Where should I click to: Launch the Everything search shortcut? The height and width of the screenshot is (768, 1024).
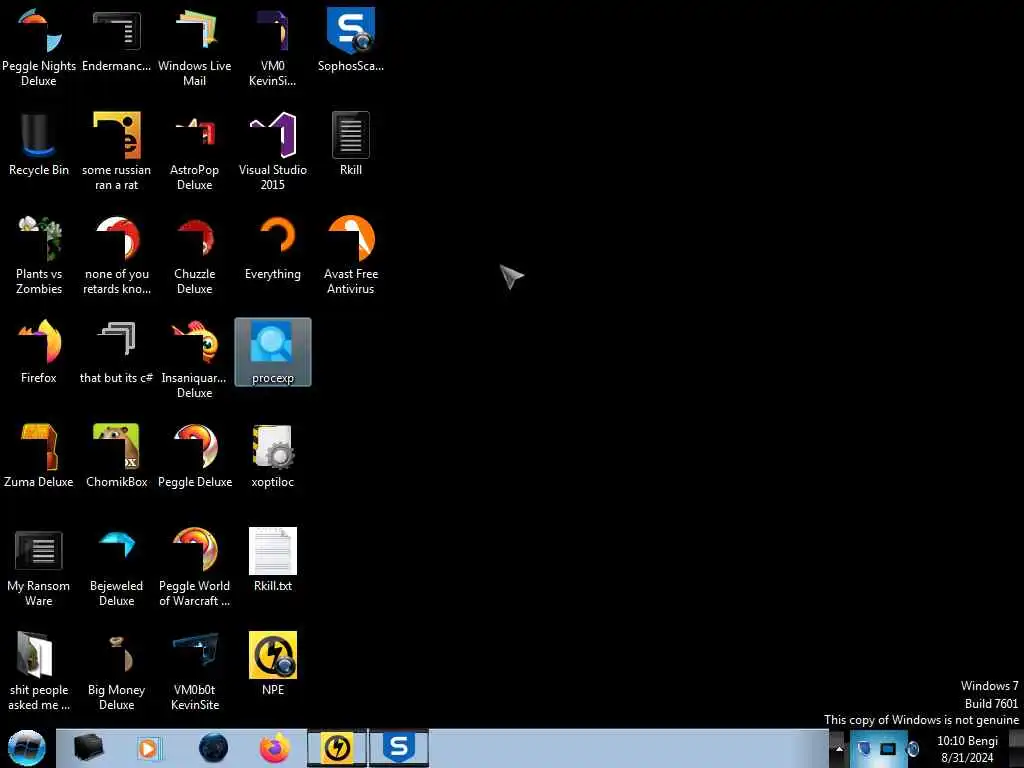pos(272,248)
